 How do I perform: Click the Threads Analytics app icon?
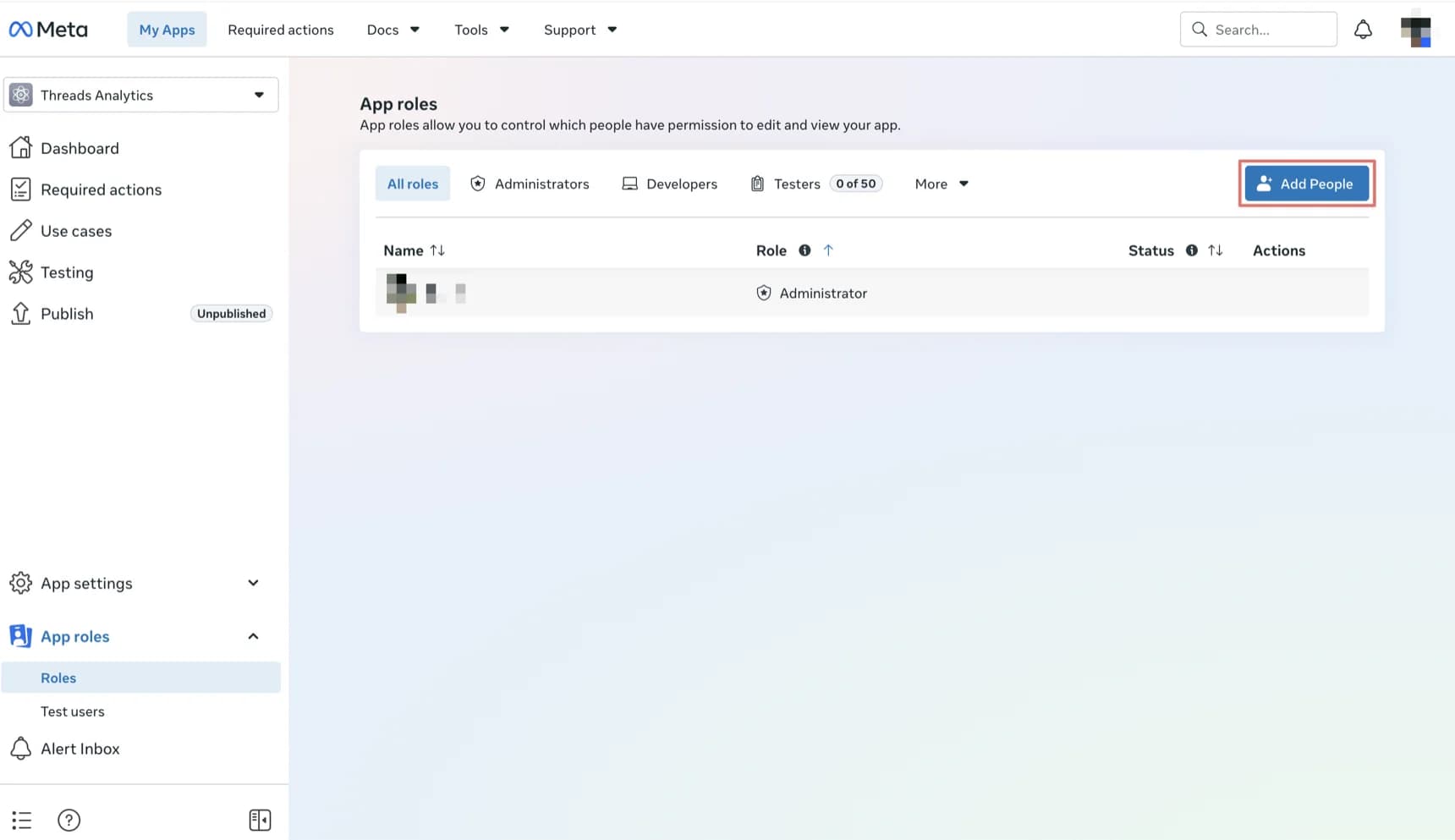click(x=21, y=95)
